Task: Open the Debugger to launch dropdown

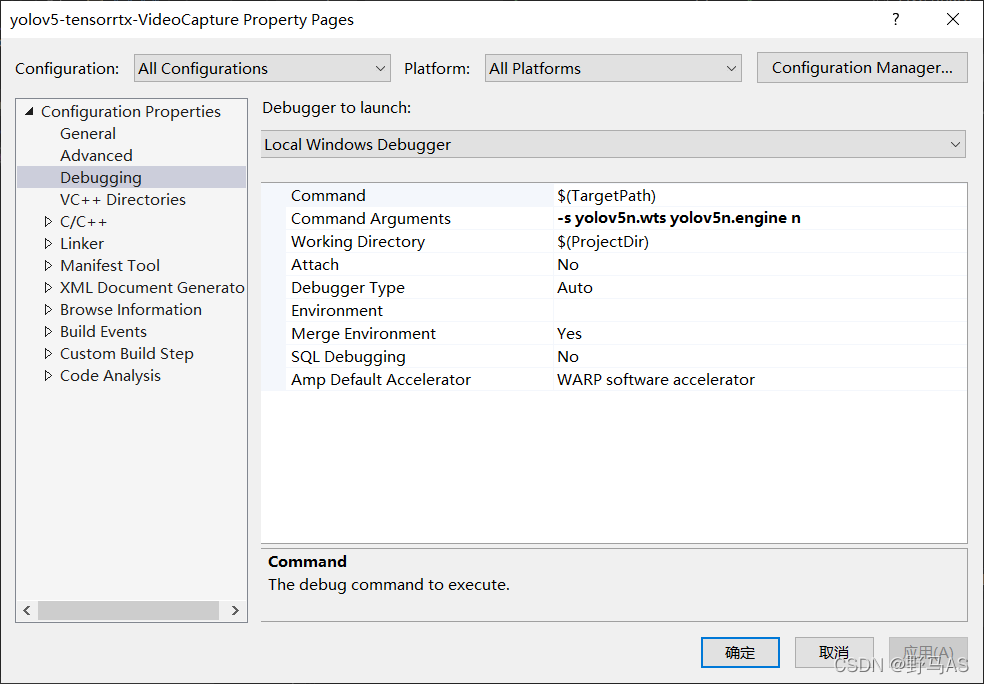Action: point(613,145)
